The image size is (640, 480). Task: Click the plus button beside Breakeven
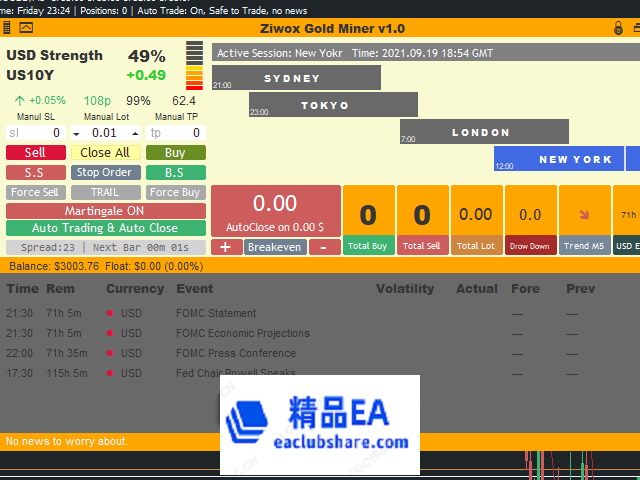pyautogui.click(x=226, y=247)
